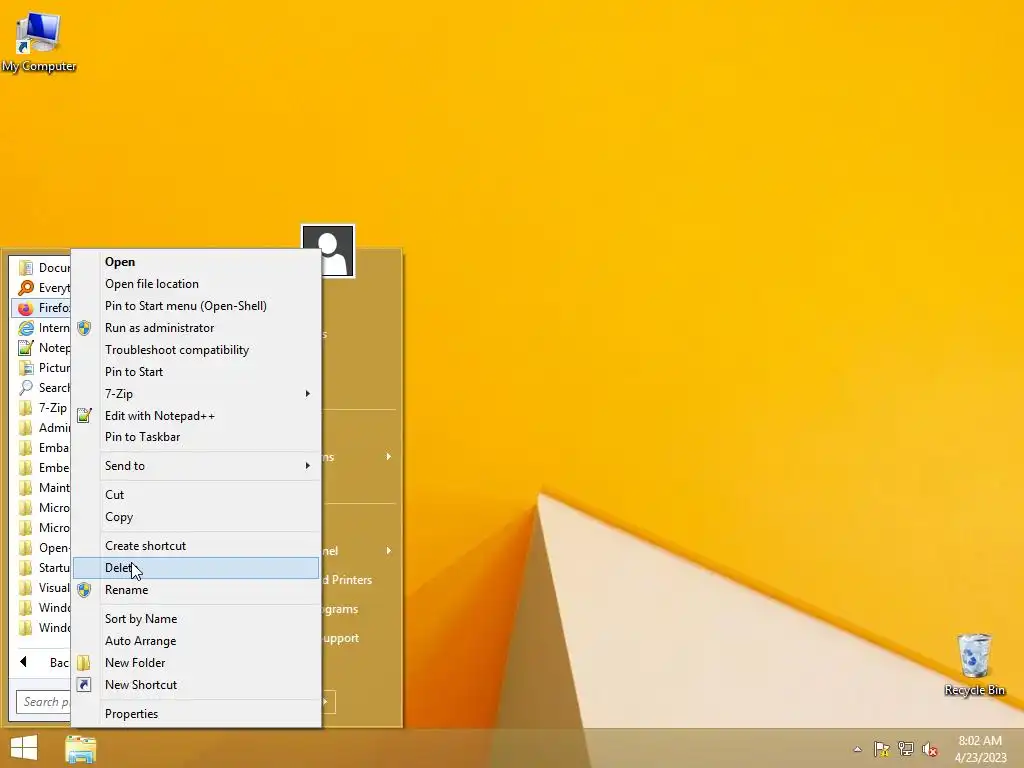Click the Notepad++ icon in context menu
Viewport: 1024px width, 768px height.
(84, 415)
